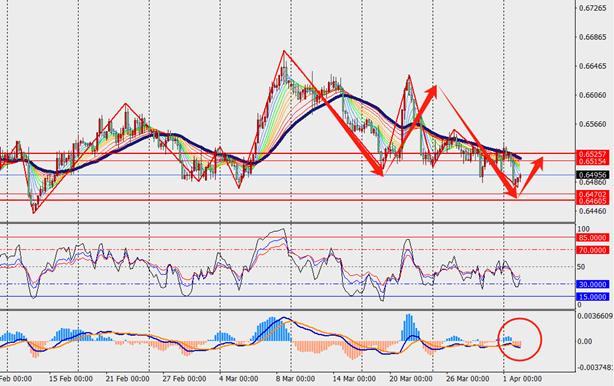Click the 0.64605 support level label
This screenshot has width=614, height=386.
point(592,201)
